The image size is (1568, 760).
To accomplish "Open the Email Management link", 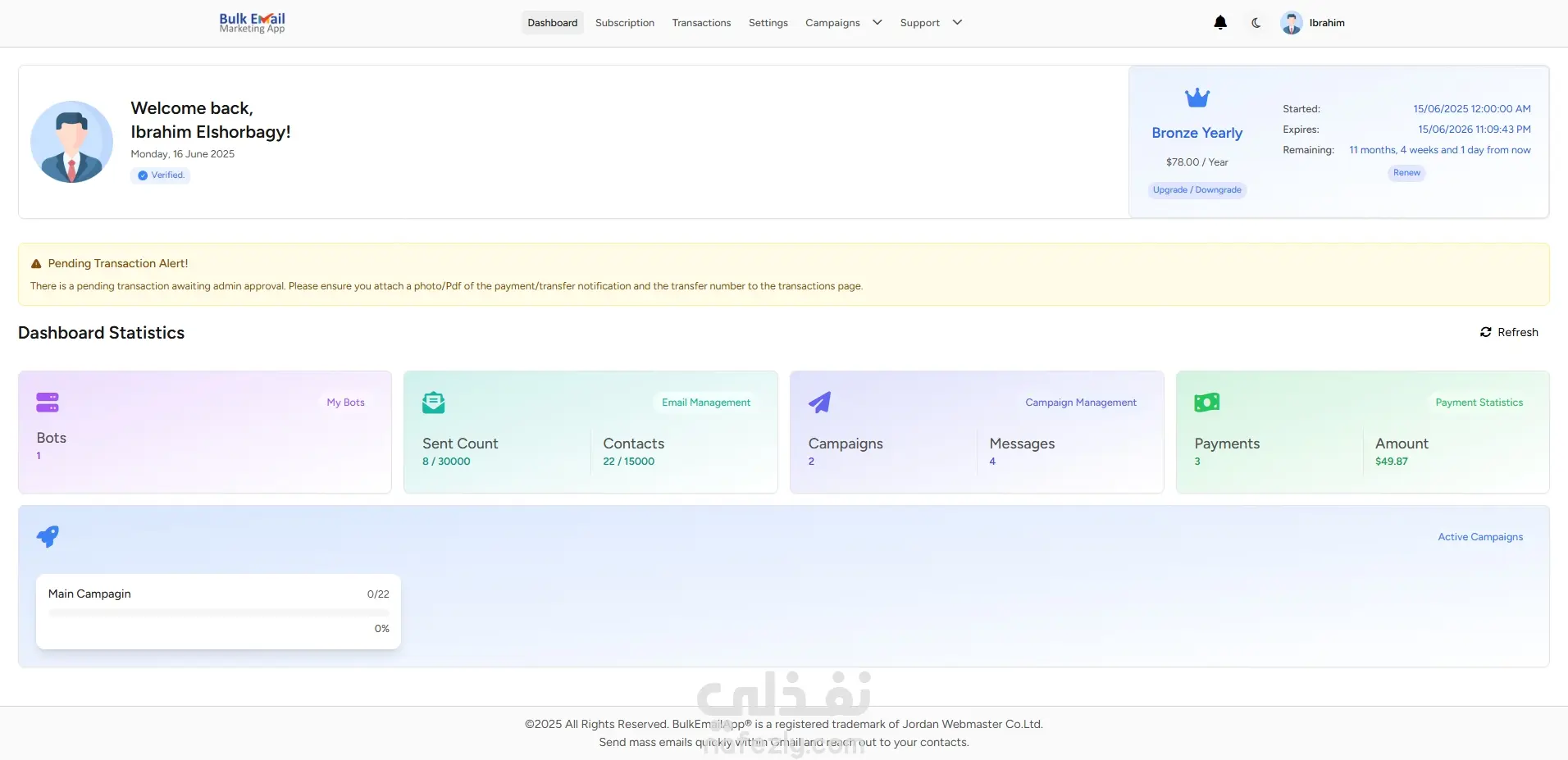I will click(706, 403).
